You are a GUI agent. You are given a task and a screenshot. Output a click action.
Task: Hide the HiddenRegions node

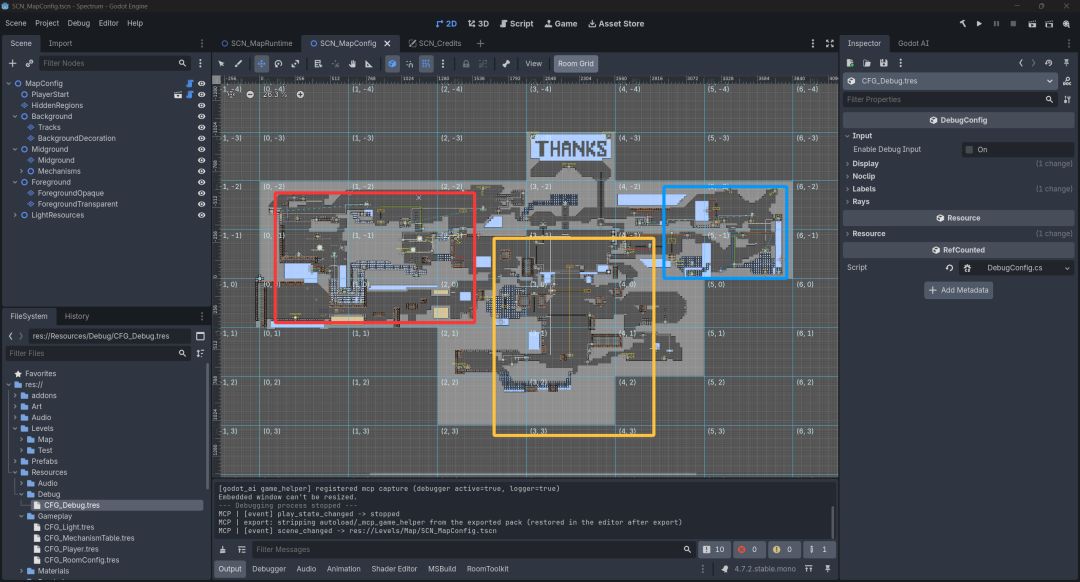[202, 105]
